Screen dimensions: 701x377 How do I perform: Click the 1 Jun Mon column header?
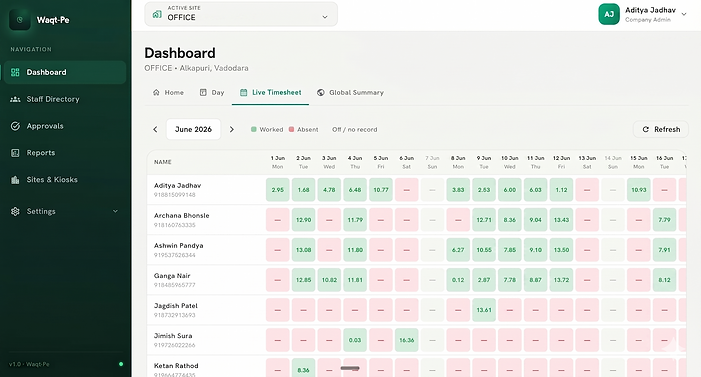pyautogui.click(x=278, y=162)
